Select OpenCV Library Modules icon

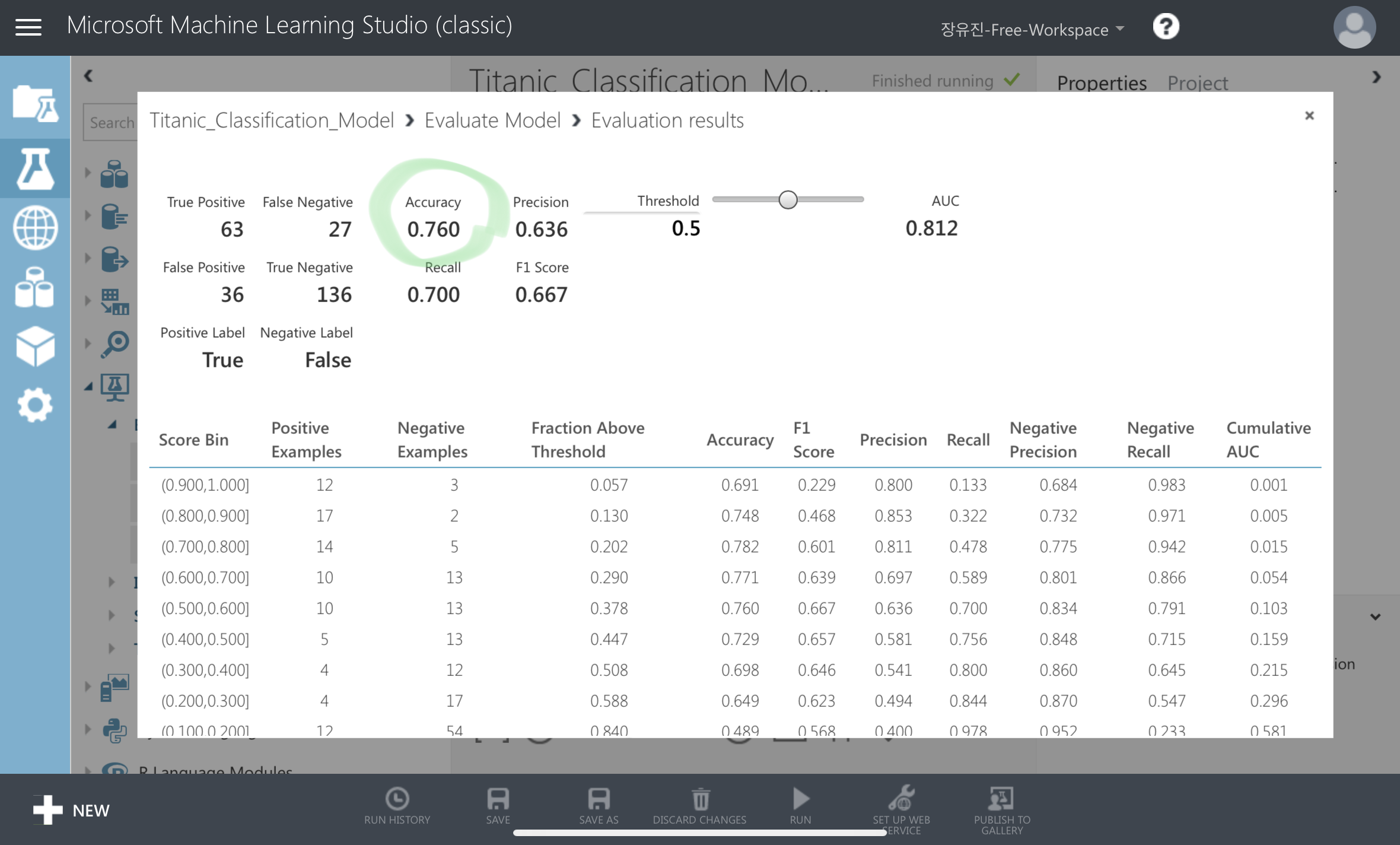click(114, 688)
